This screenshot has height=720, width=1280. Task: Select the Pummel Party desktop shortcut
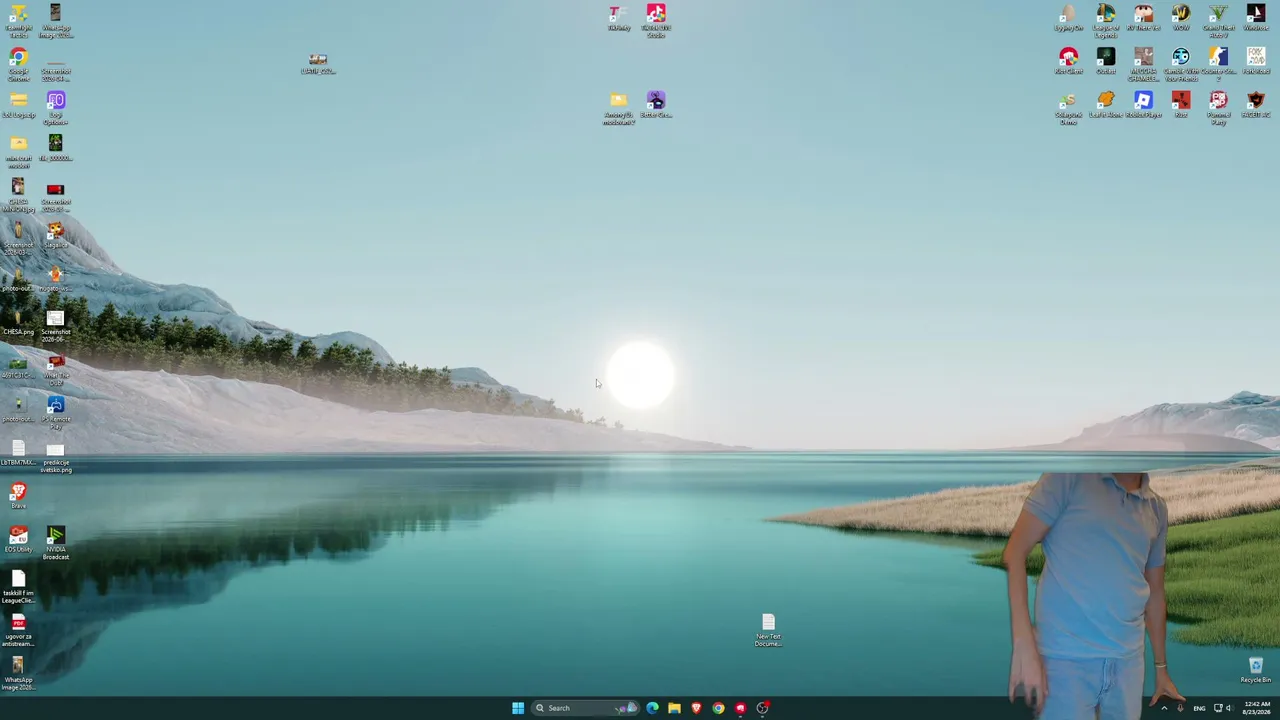(x=1218, y=108)
